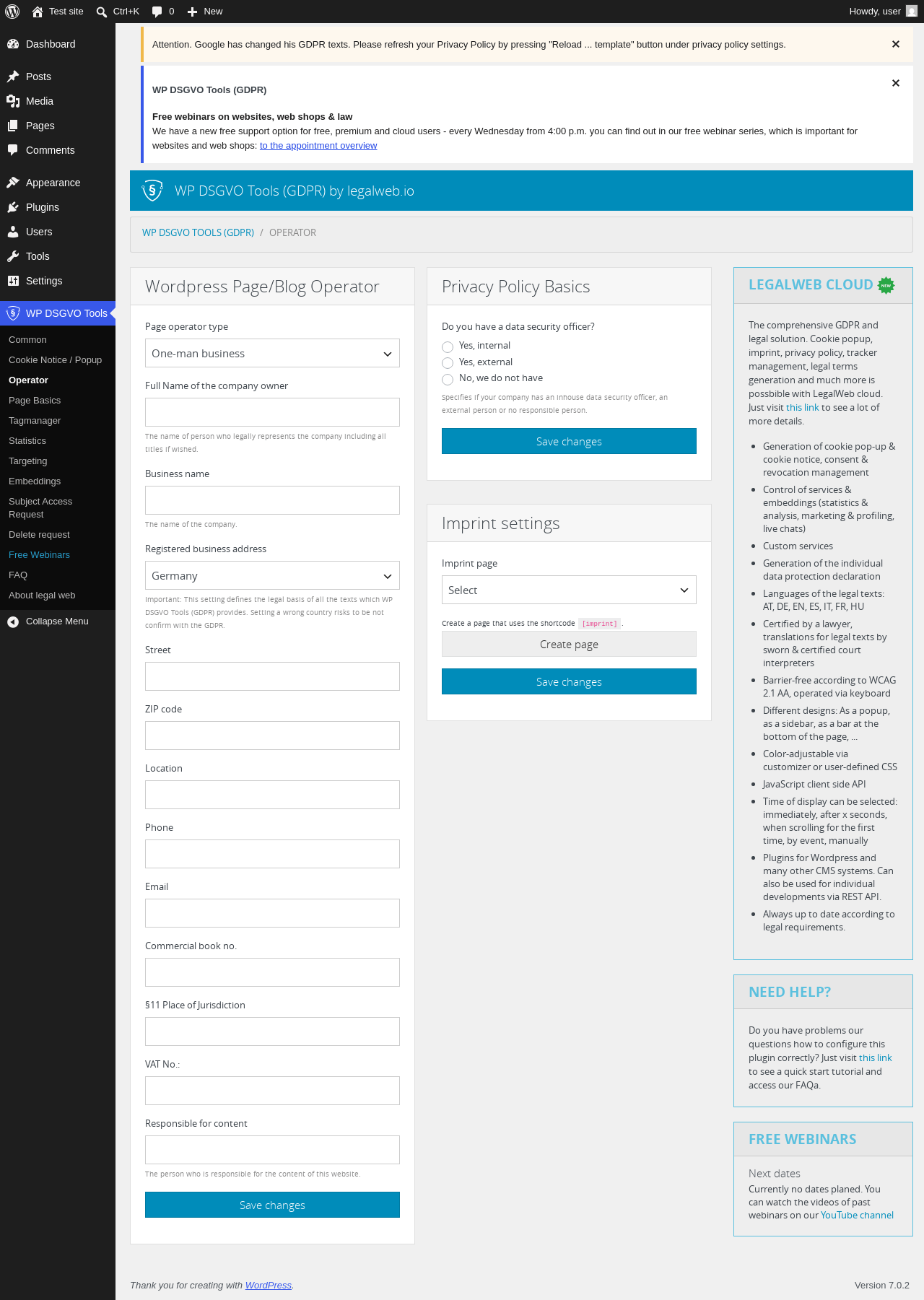Click the Email input field
924x1300 pixels.
pos(272,913)
